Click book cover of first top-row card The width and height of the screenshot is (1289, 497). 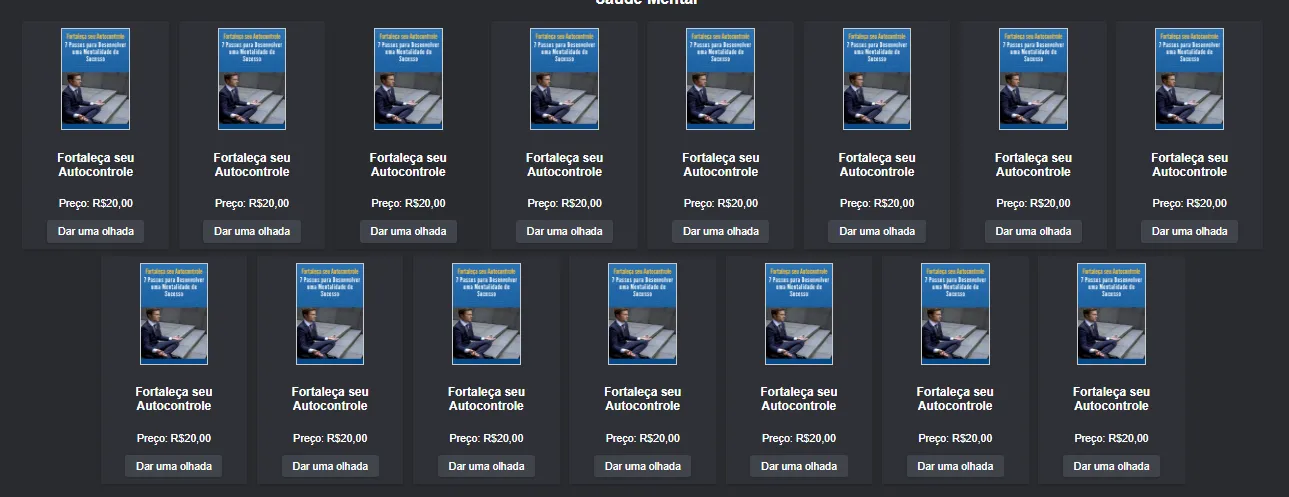tap(96, 79)
